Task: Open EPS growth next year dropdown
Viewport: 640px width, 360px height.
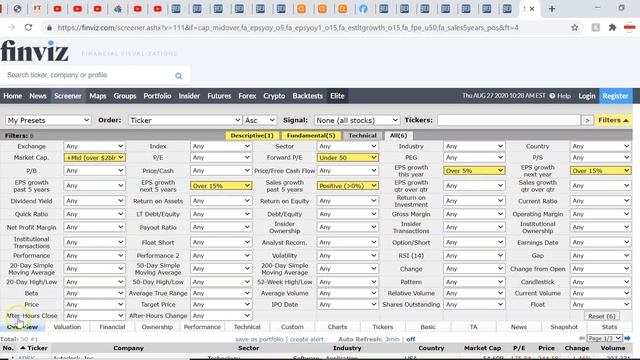Action: [600, 171]
